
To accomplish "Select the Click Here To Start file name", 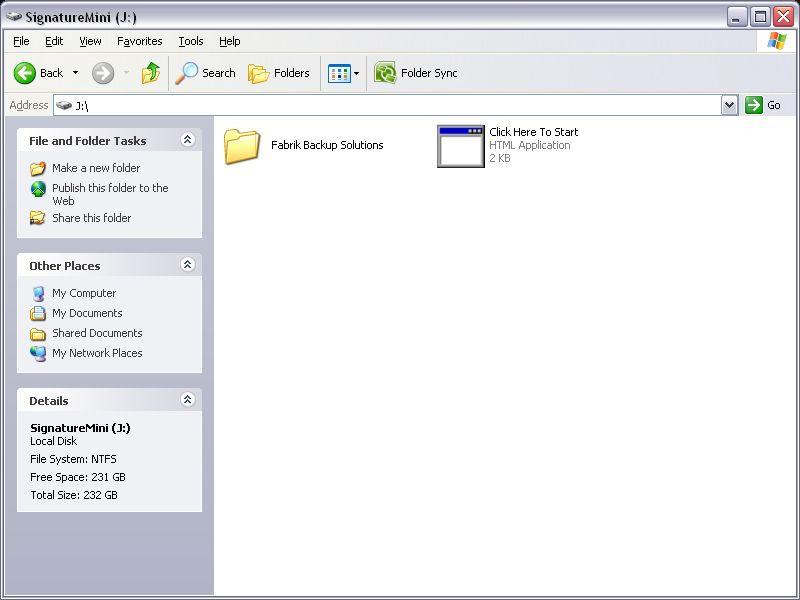I will [x=534, y=132].
